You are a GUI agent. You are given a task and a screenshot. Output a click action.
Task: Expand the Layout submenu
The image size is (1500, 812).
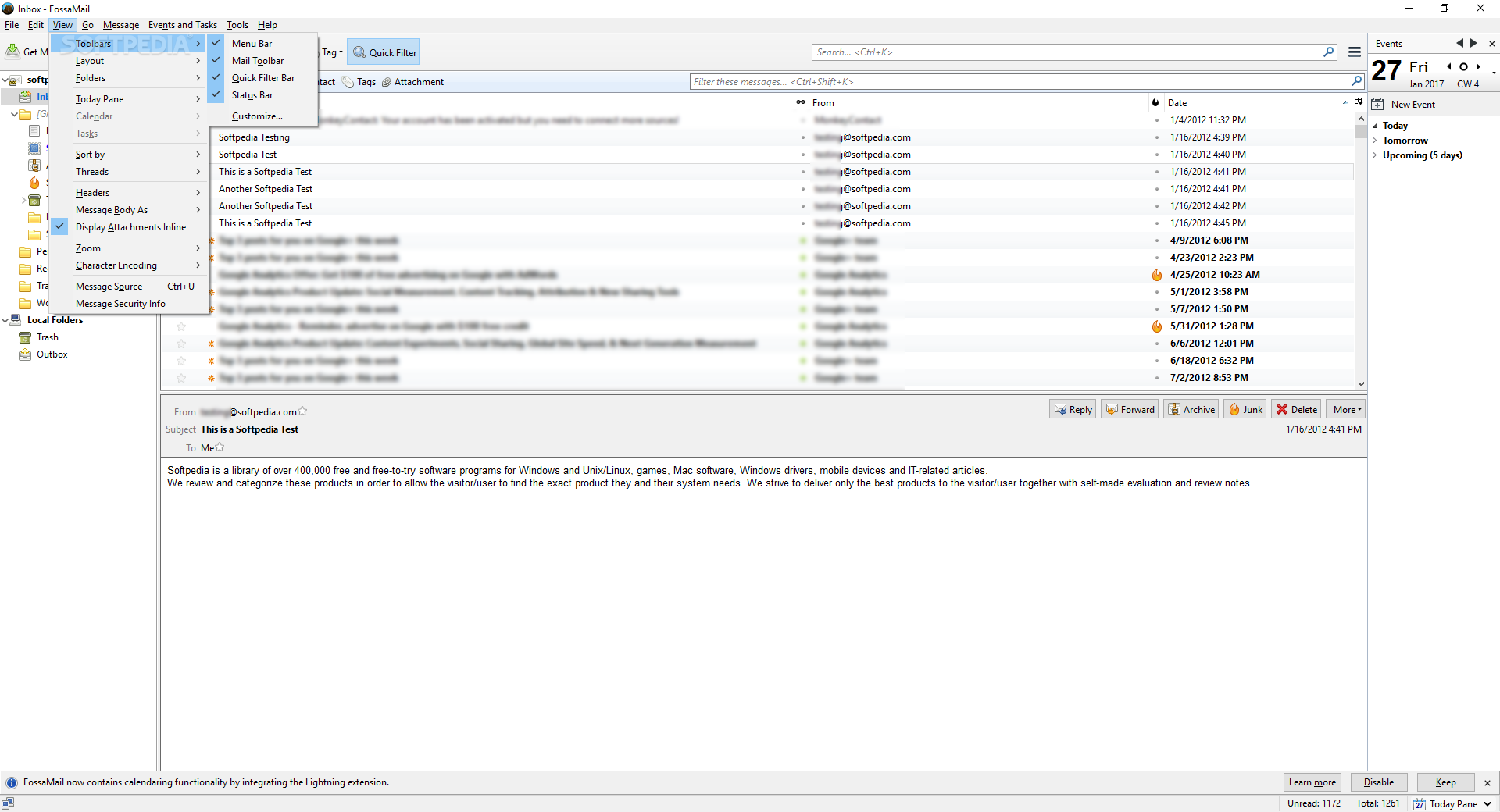pyautogui.click(x=130, y=61)
